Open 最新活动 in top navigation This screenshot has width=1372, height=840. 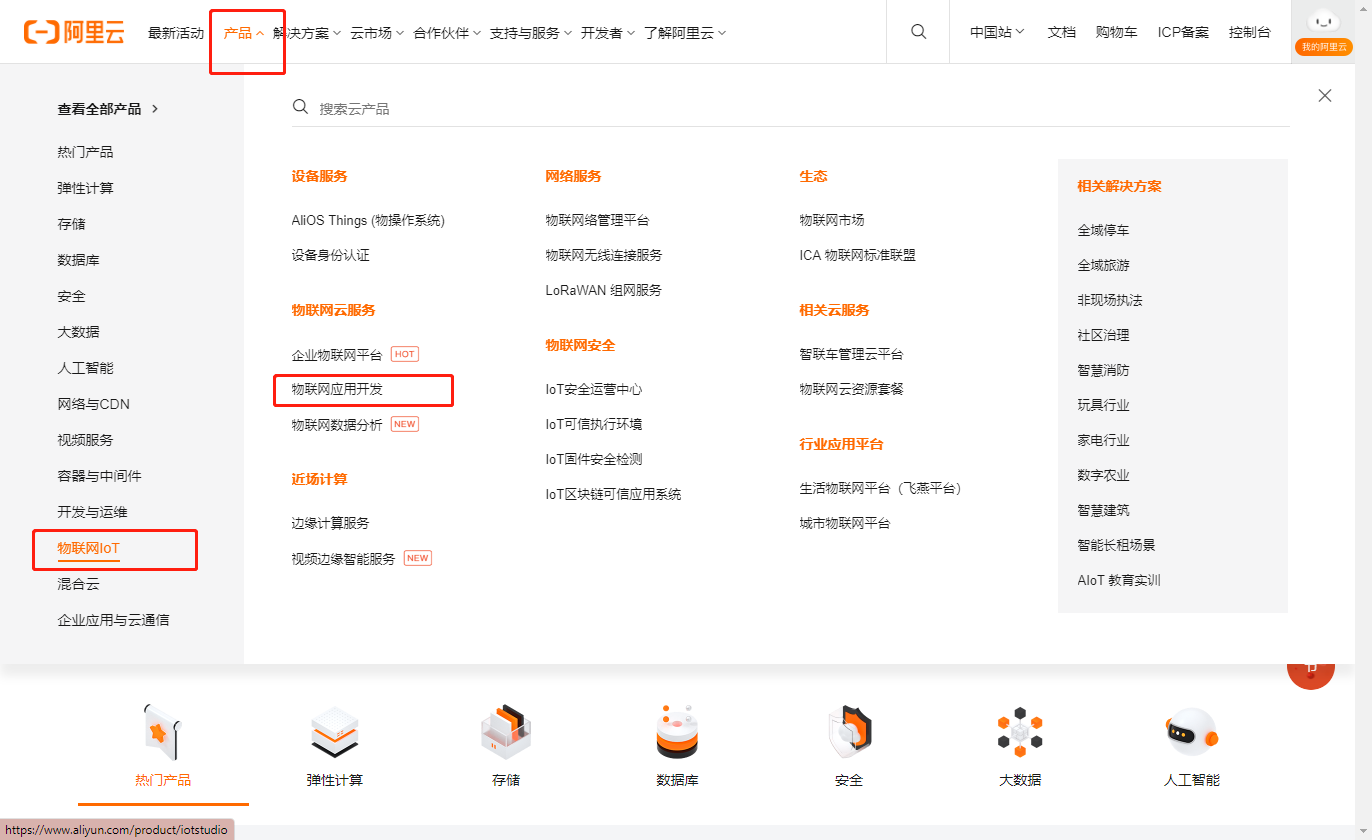pos(176,33)
